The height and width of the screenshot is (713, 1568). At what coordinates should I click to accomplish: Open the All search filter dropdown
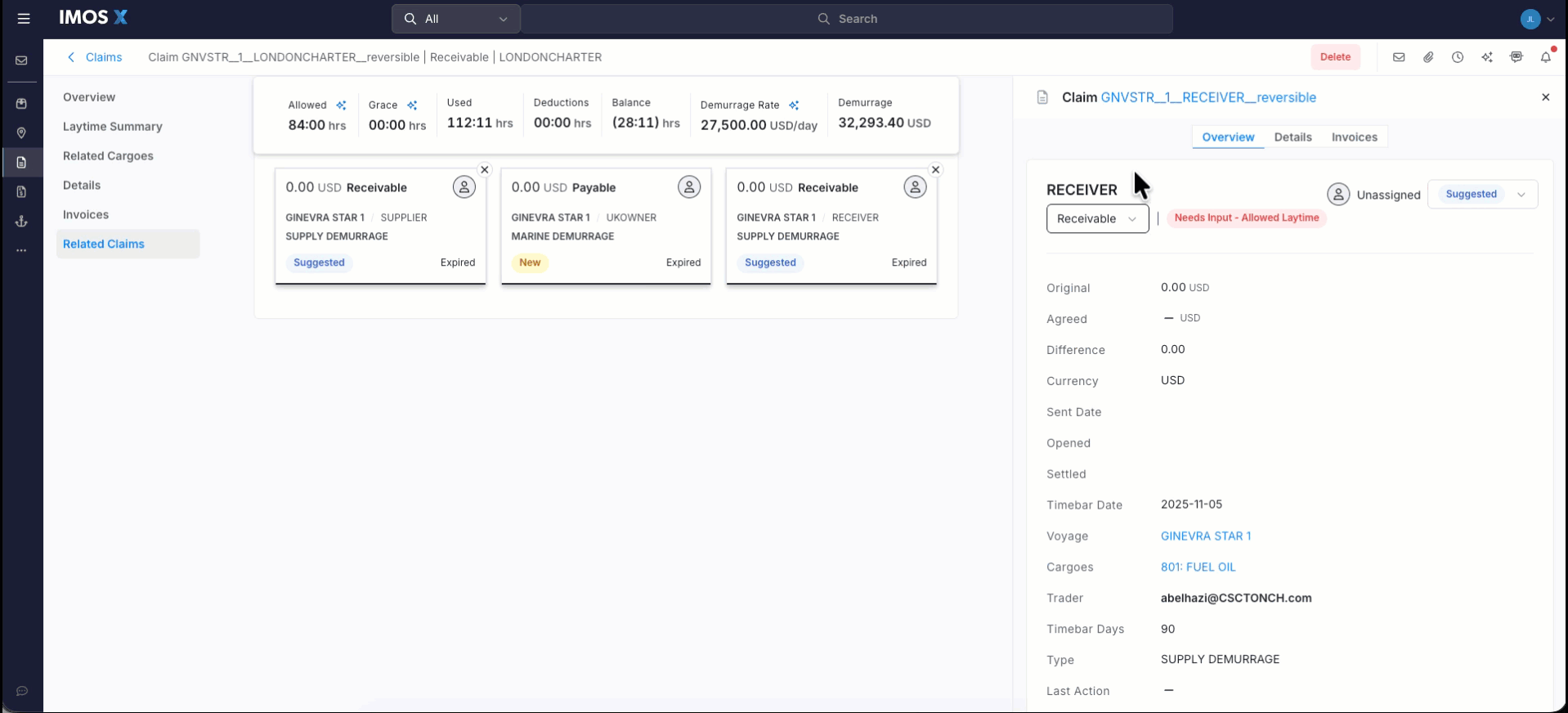point(455,19)
